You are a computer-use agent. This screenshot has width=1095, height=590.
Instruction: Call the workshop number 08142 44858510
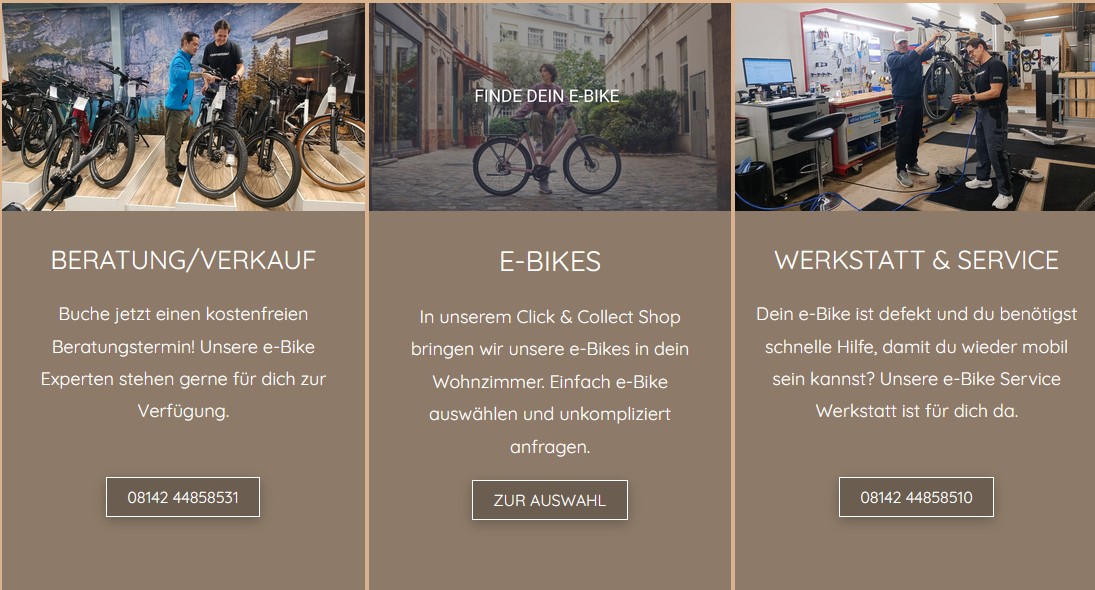click(x=916, y=497)
